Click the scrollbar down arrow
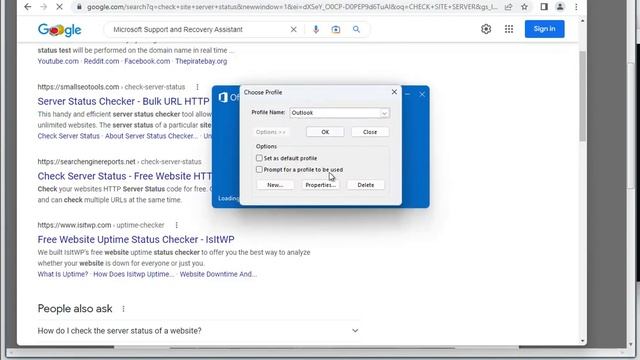640x360 pixels. tap(582, 341)
